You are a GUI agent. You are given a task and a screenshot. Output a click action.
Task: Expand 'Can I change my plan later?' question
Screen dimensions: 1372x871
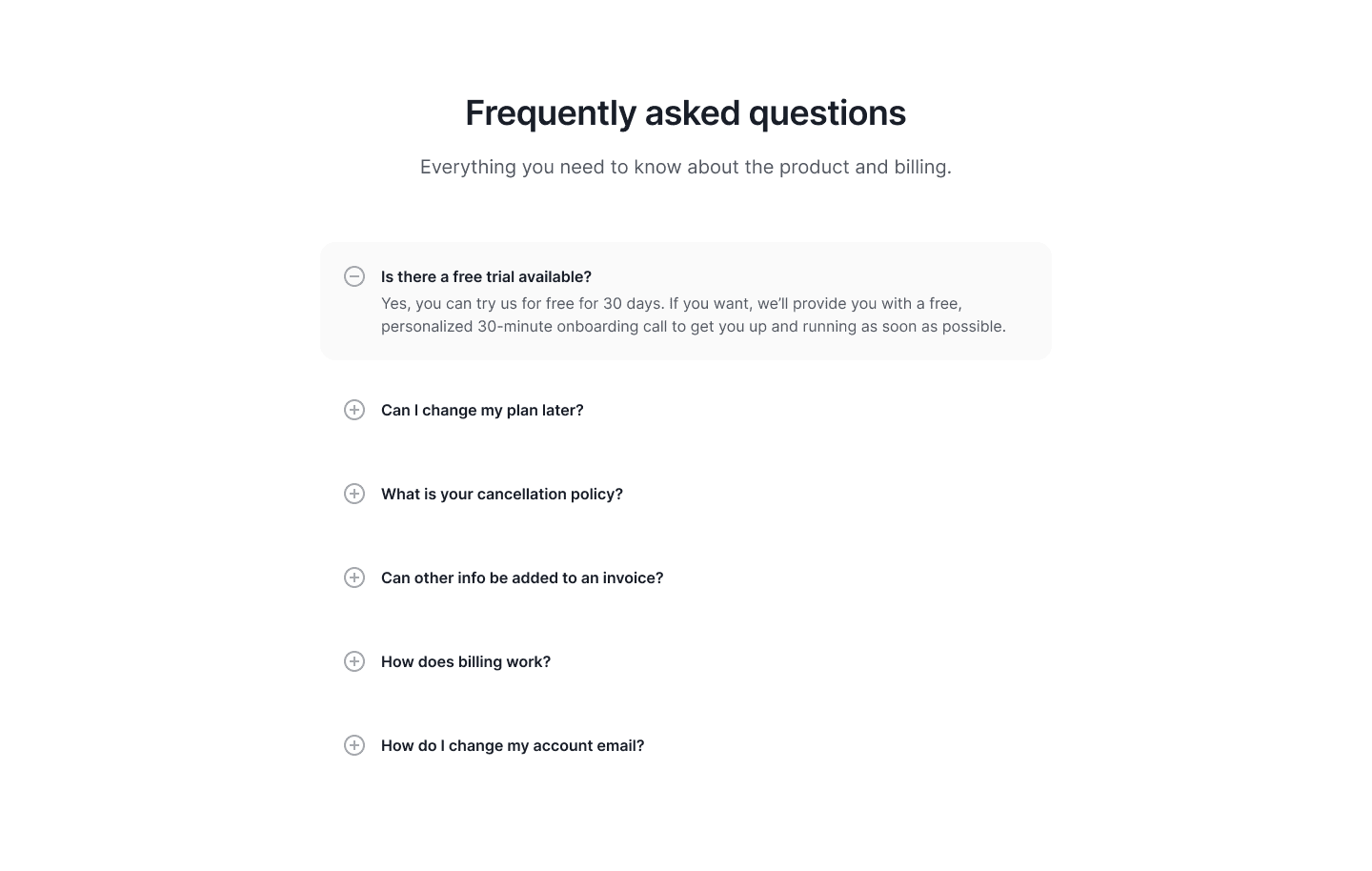click(482, 410)
